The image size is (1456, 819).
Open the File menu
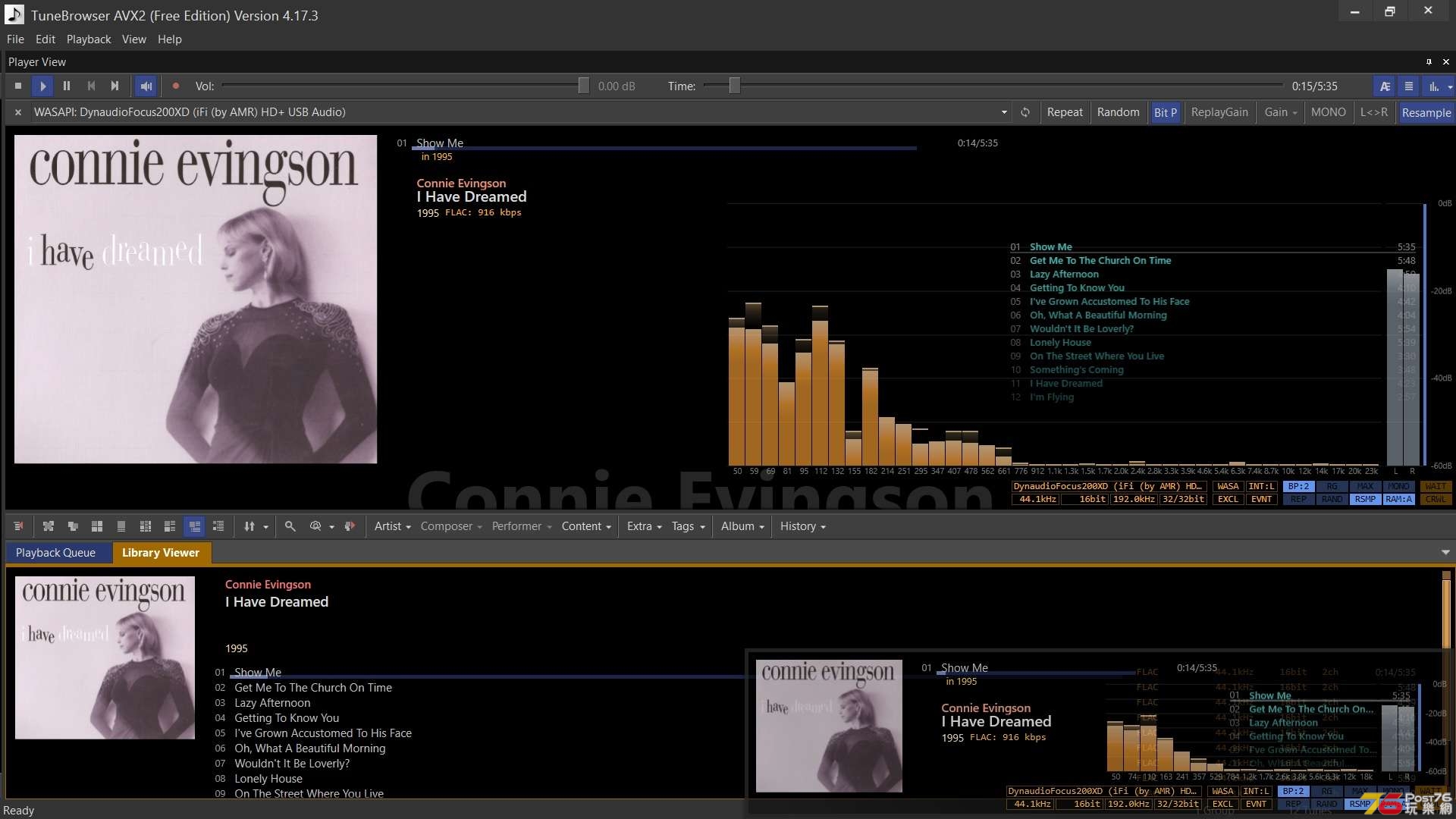pyautogui.click(x=15, y=39)
